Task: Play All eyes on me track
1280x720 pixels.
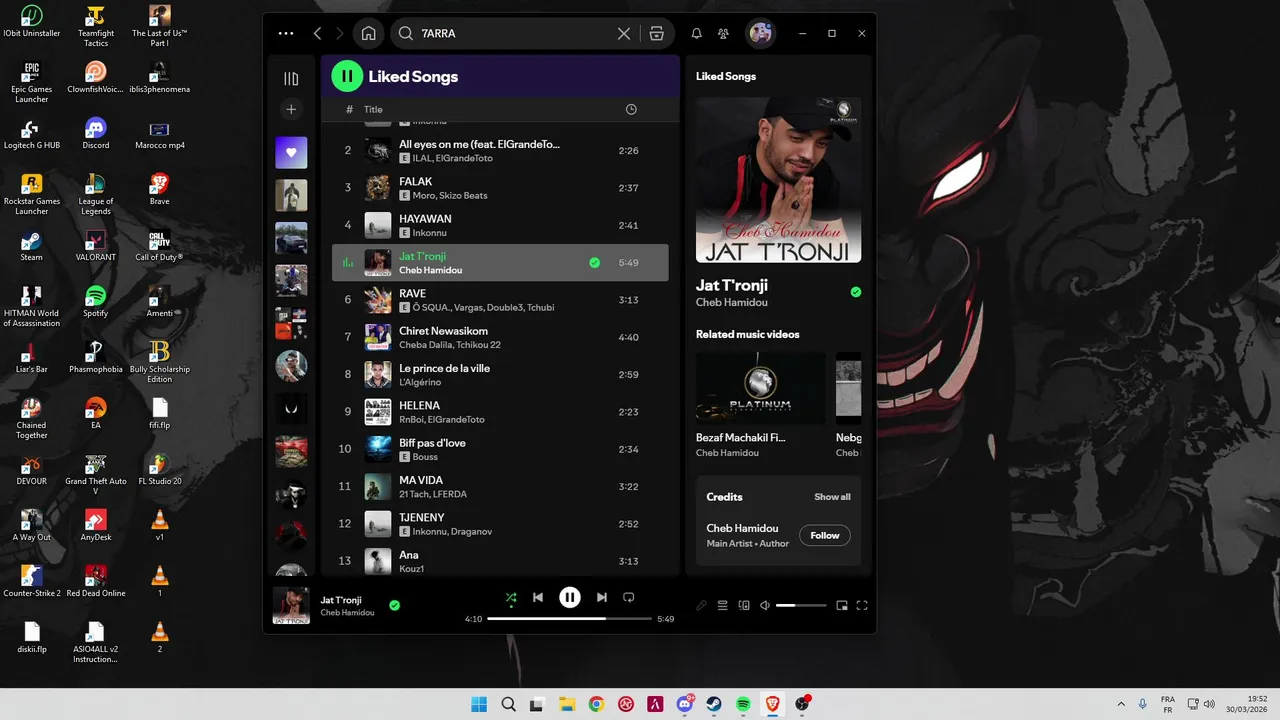Action: 500,150
